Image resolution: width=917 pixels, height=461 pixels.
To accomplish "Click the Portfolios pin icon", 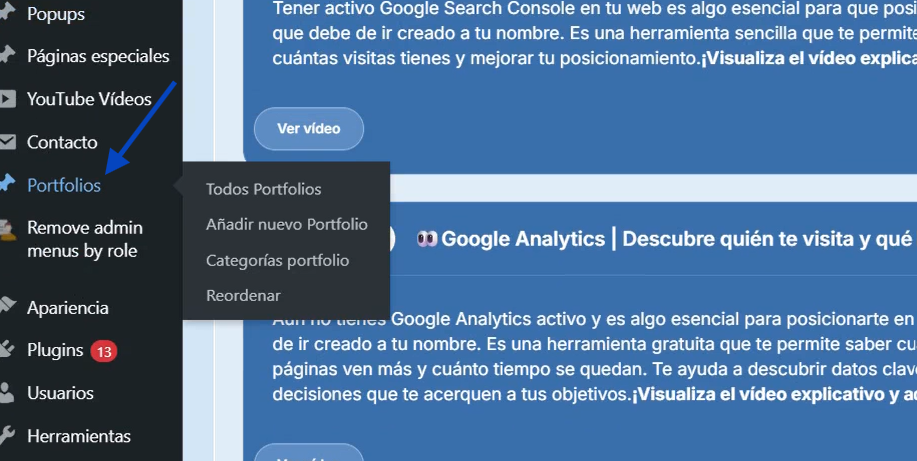I will tap(7, 185).
